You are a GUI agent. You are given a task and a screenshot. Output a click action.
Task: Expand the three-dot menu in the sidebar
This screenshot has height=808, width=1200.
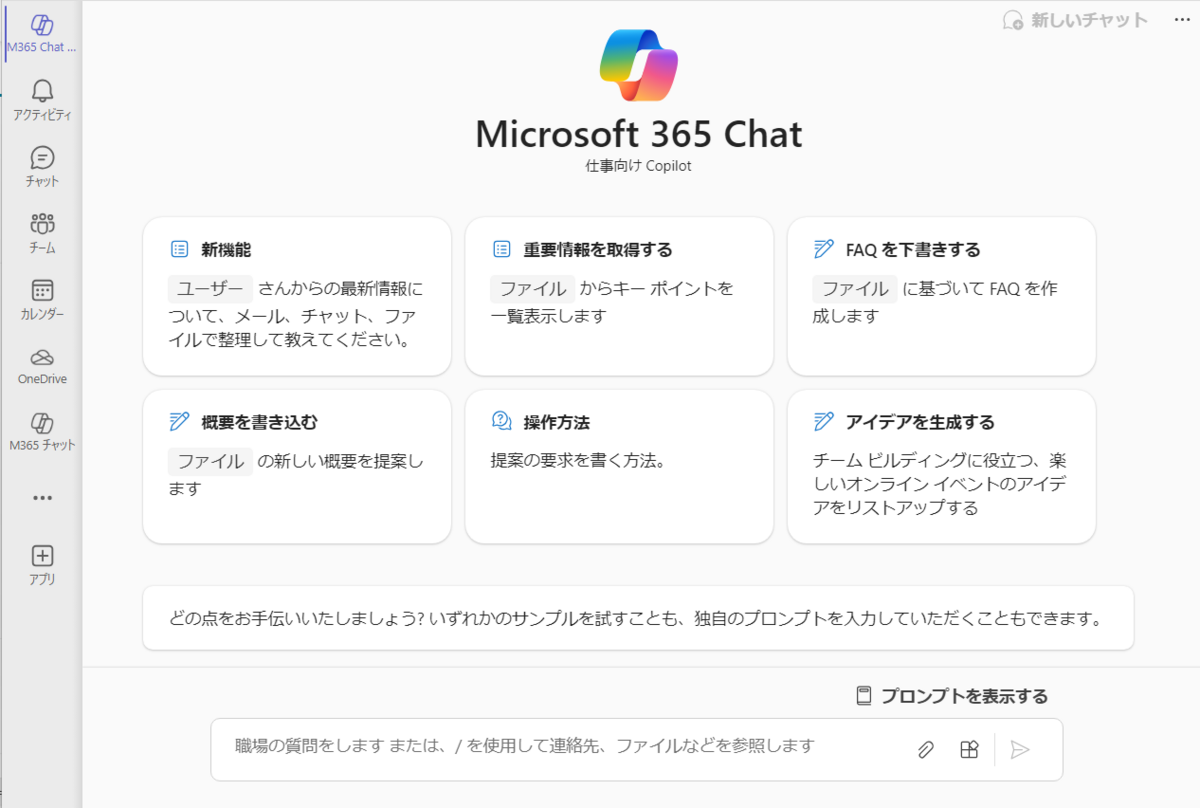[x=40, y=497]
